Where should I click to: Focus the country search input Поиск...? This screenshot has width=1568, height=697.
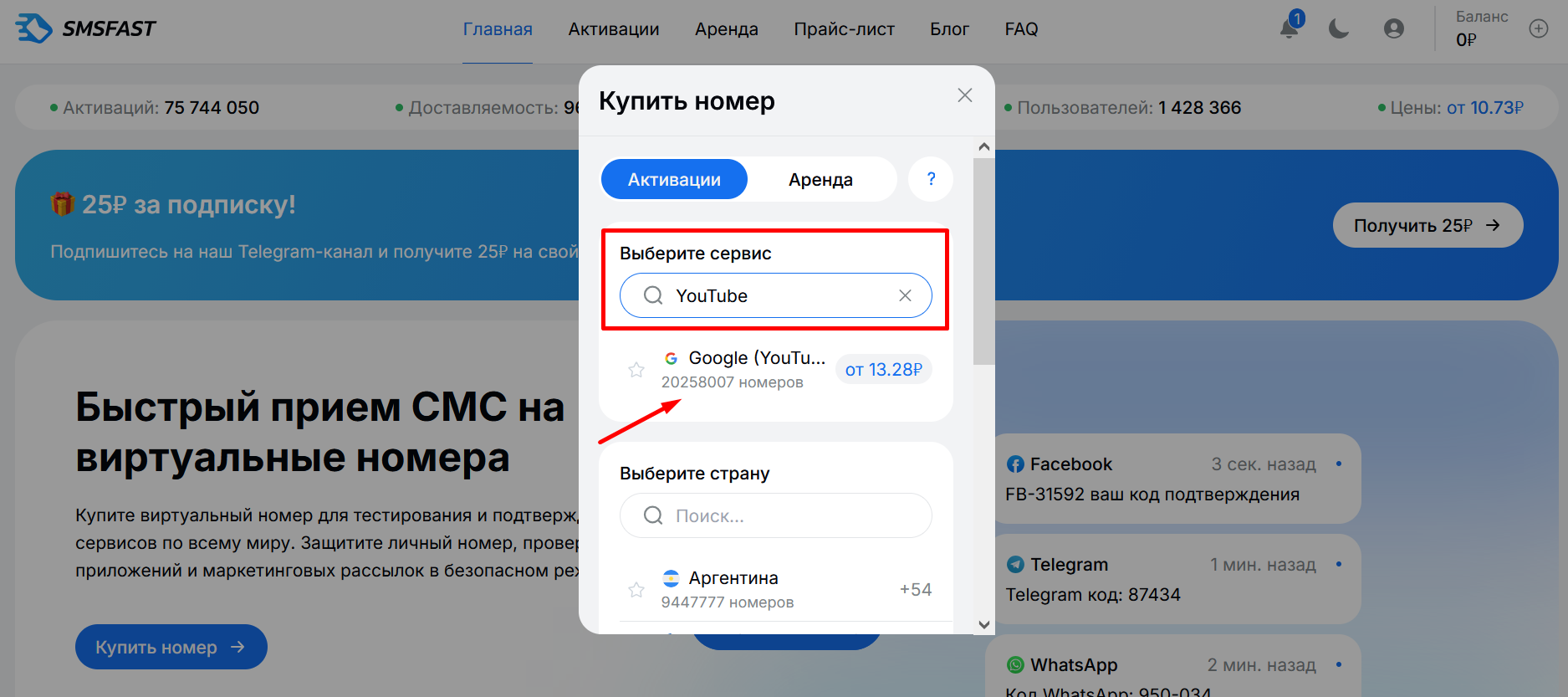tap(776, 515)
